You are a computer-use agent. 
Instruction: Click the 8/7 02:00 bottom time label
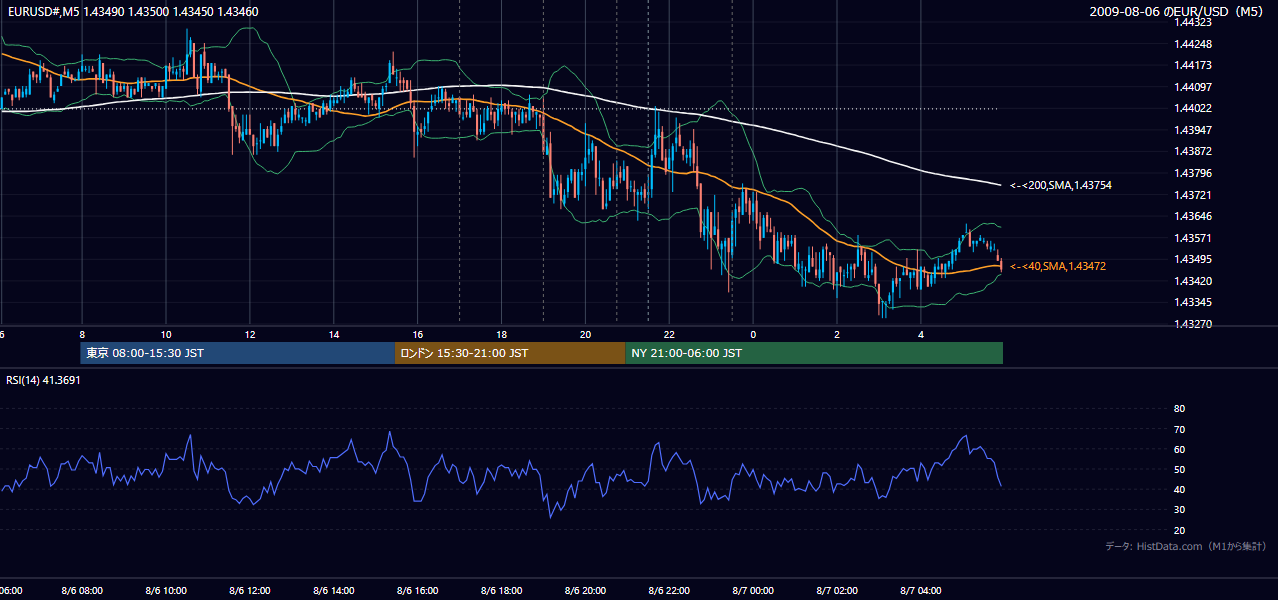pyautogui.click(x=838, y=591)
